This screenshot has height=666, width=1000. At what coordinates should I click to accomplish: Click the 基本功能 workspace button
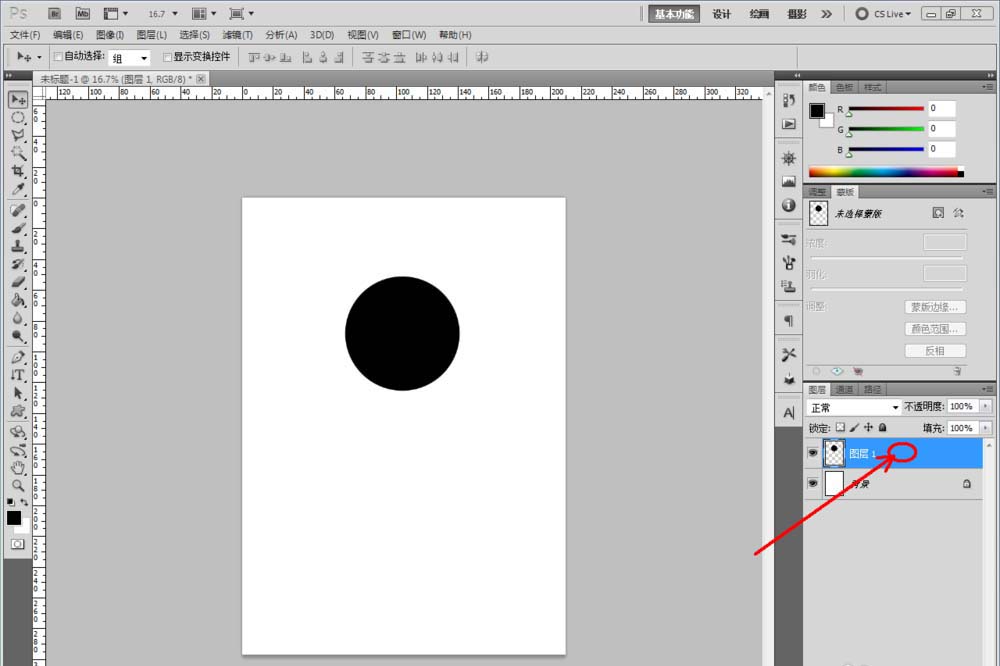675,14
